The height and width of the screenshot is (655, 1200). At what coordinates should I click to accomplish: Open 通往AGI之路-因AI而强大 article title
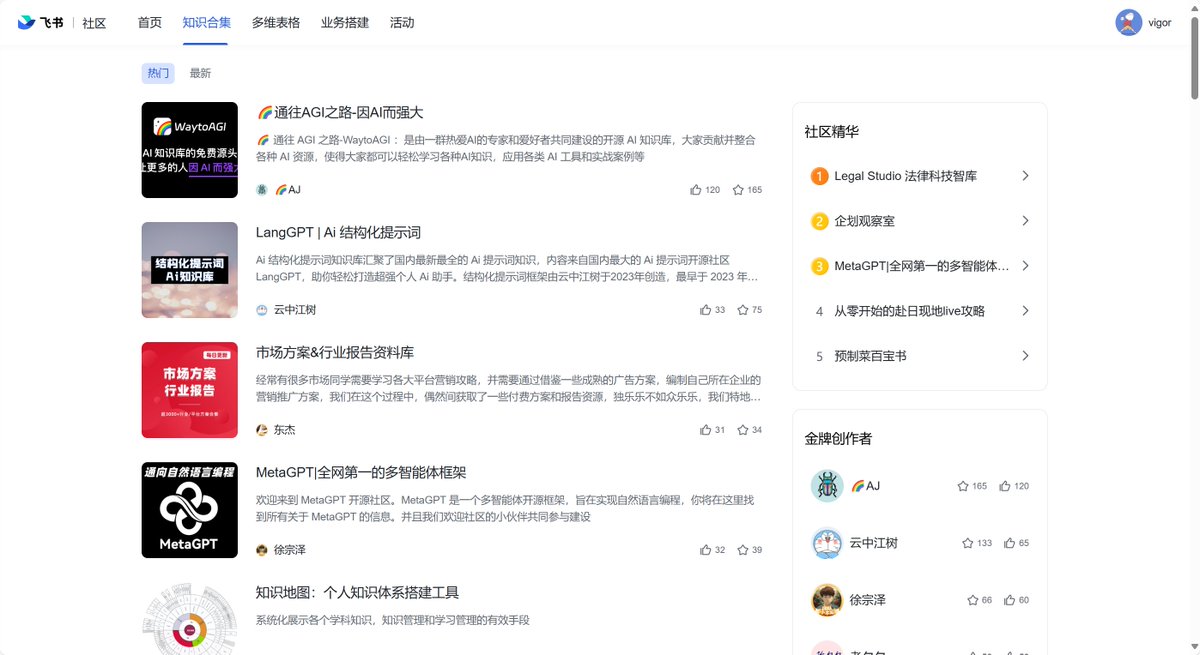(340, 113)
